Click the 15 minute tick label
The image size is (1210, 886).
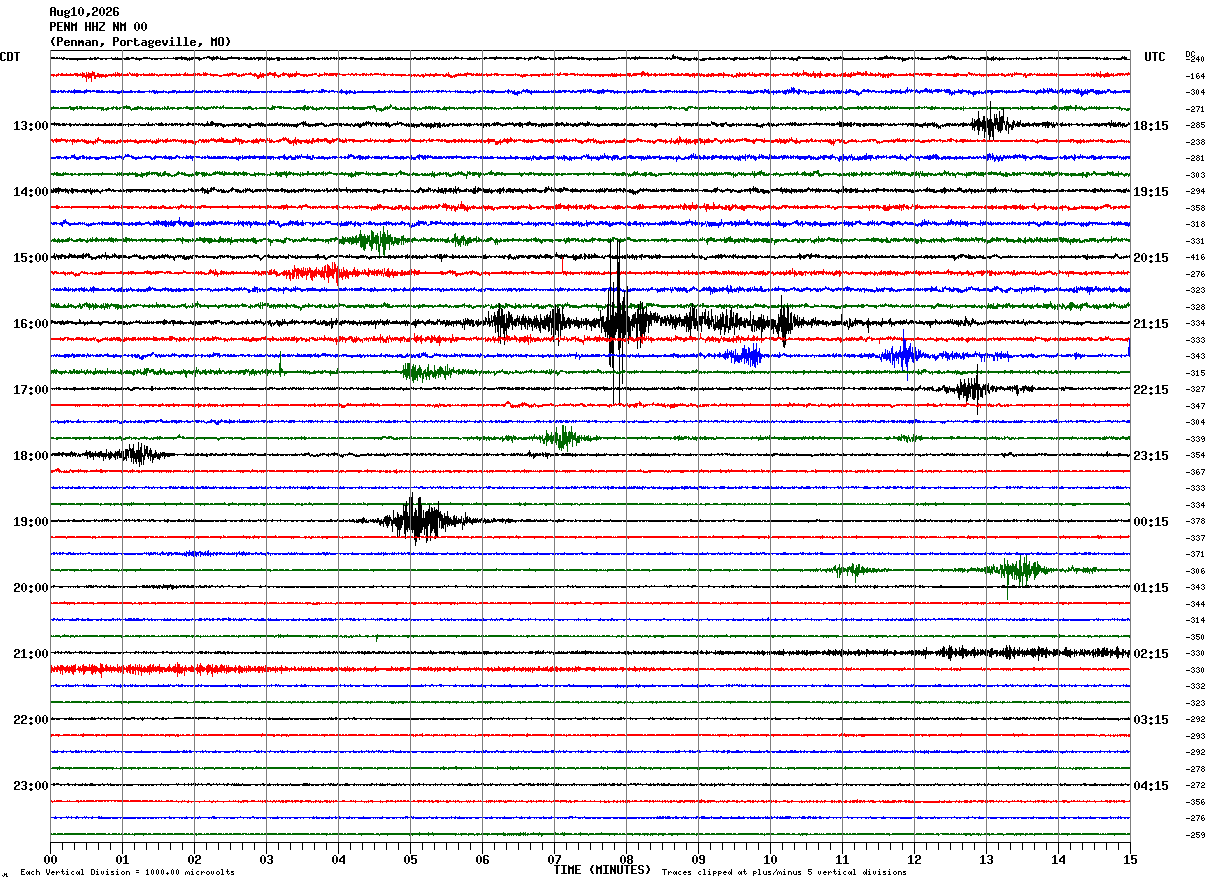click(x=1129, y=859)
